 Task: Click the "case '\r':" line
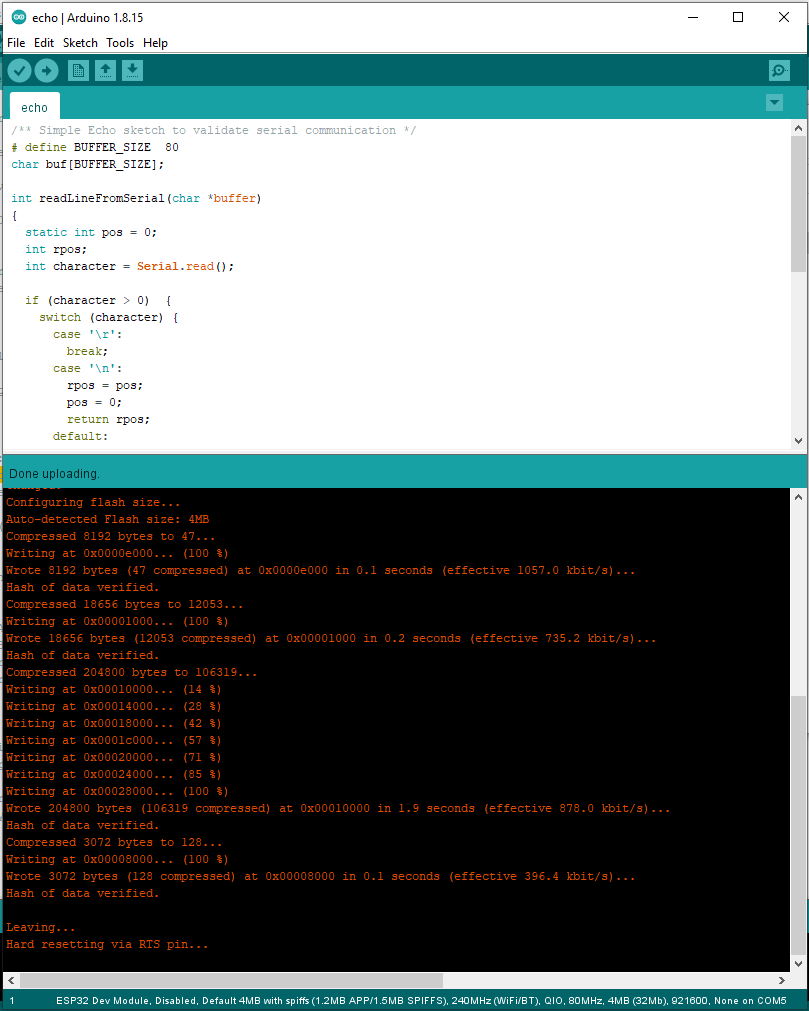[87, 334]
